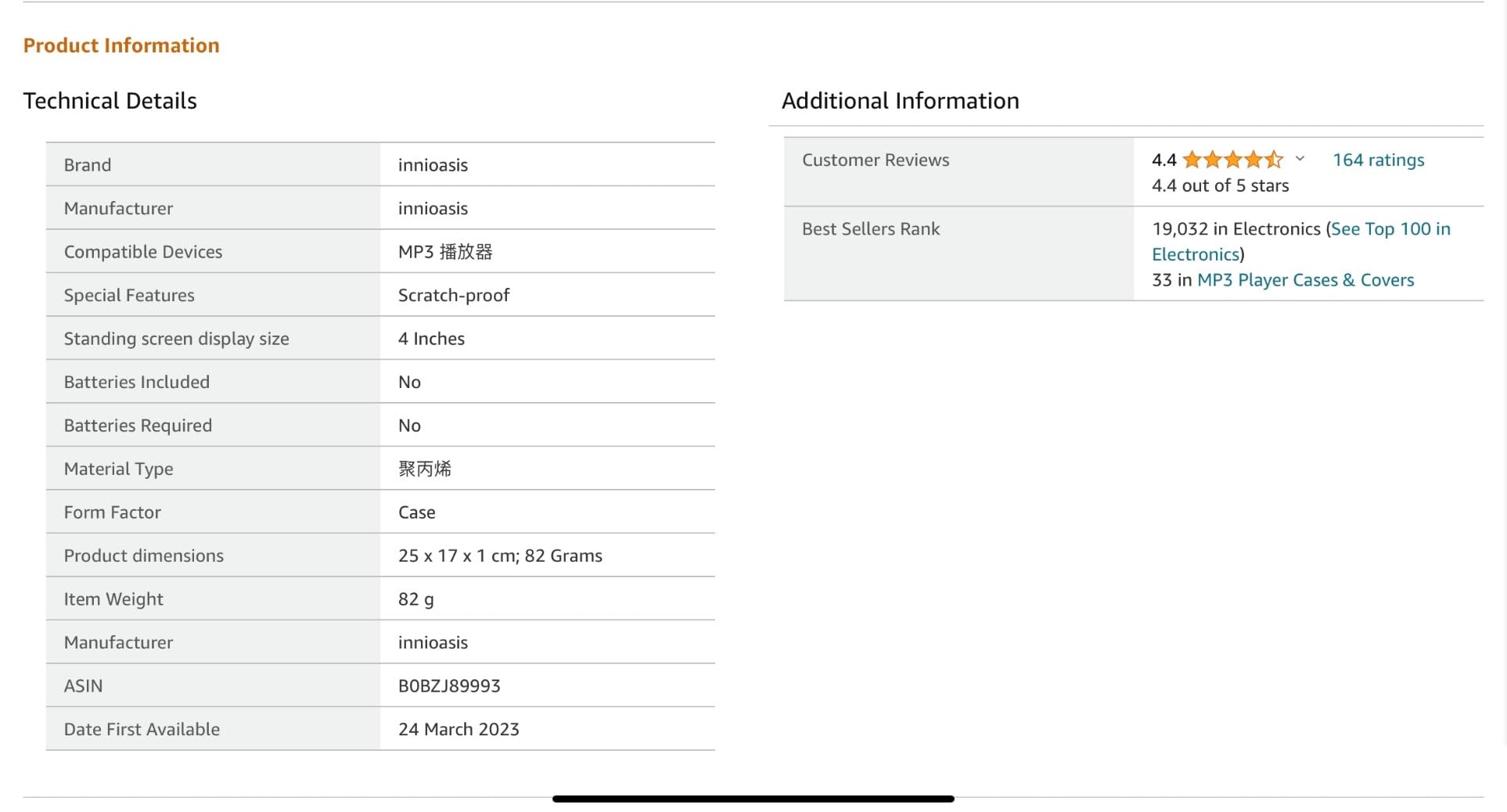Select the ASIN value B0BZJ89993
The image size is (1507, 812).
point(449,686)
